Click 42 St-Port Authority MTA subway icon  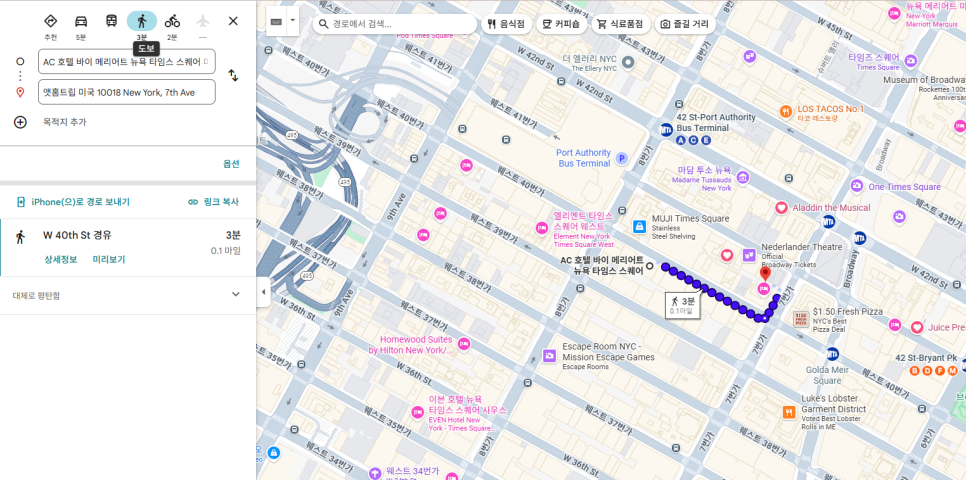click(x=666, y=129)
